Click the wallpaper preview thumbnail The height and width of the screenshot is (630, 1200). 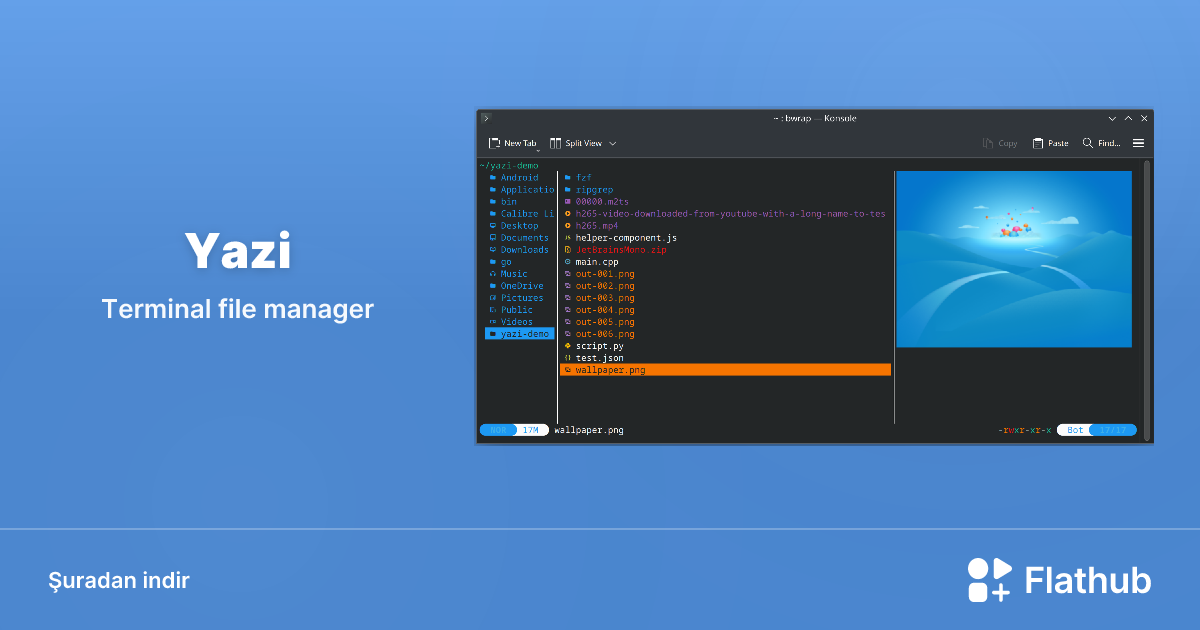click(x=1014, y=258)
